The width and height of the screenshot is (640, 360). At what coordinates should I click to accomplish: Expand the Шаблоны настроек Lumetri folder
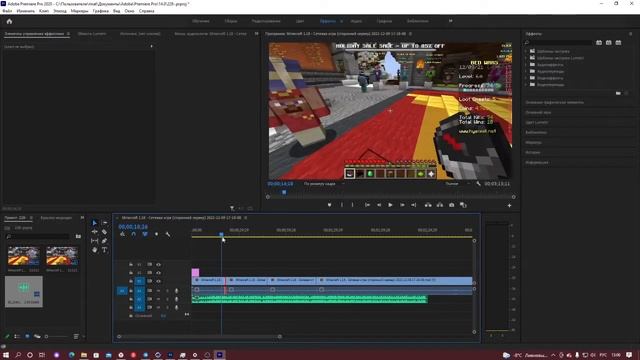pyautogui.click(x=527, y=58)
